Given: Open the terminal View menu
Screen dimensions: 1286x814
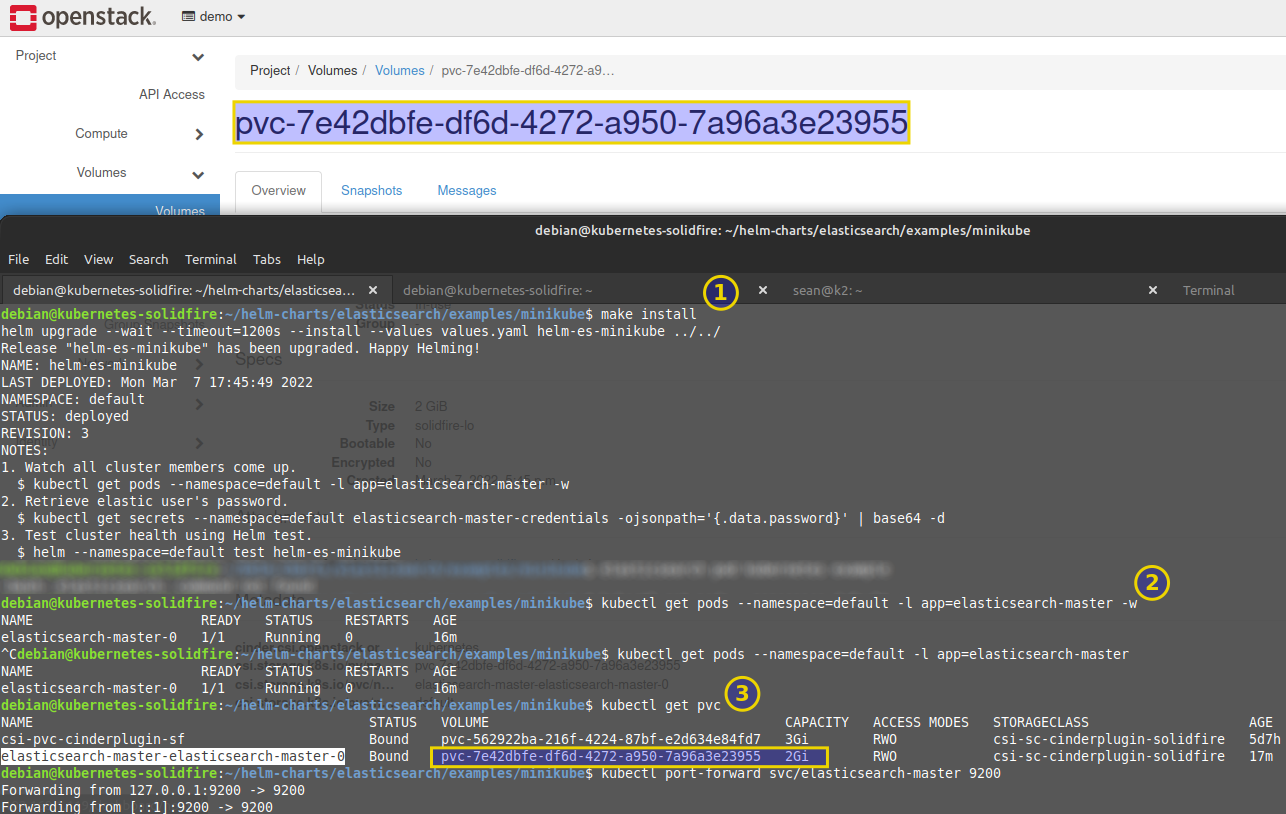Looking at the screenshot, I should pos(98,260).
